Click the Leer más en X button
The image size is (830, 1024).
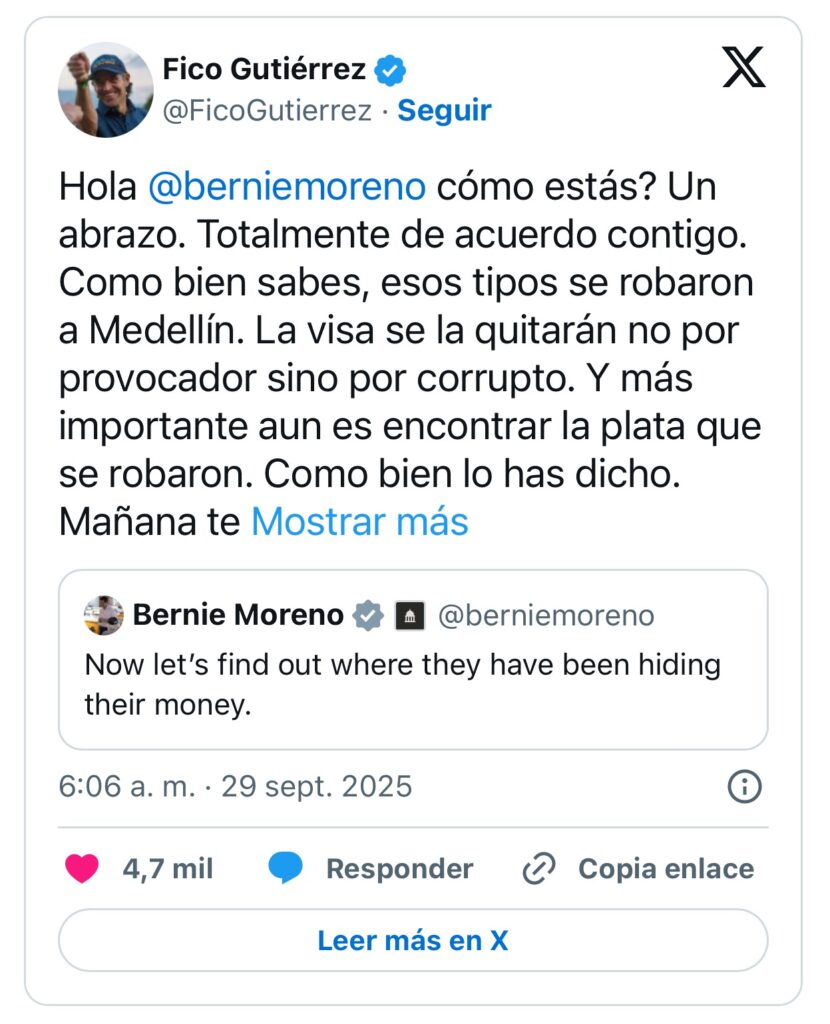tap(413, 940)
